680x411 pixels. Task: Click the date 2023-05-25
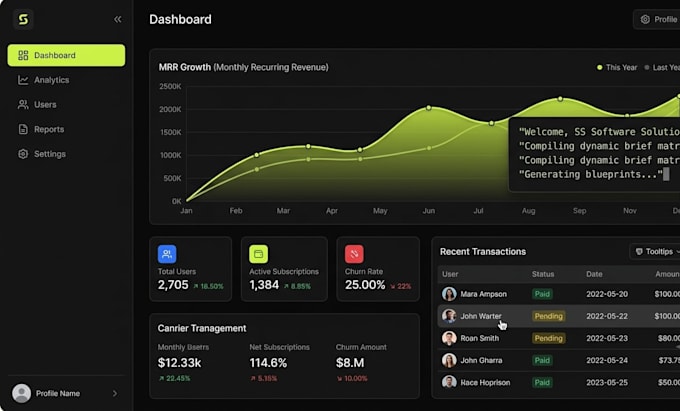tap(607, 382)
